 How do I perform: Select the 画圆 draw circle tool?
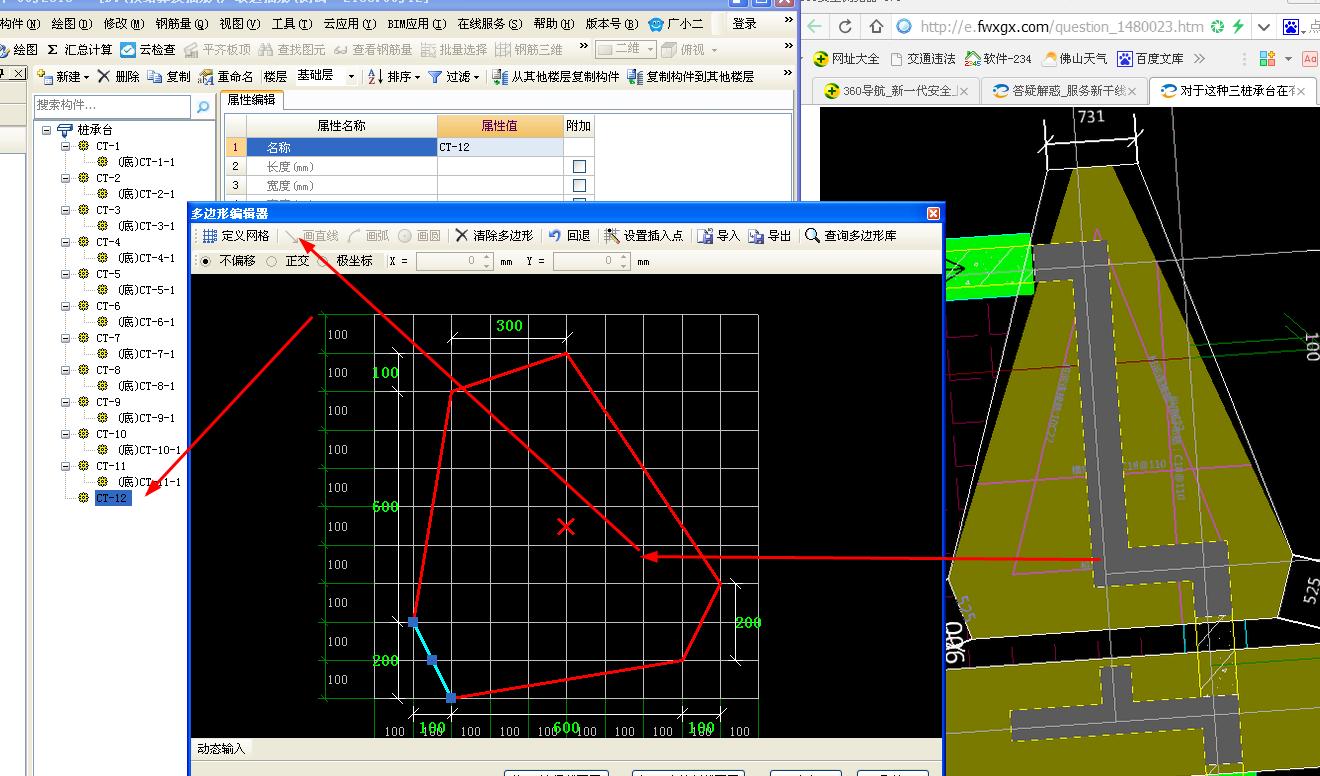419,236
